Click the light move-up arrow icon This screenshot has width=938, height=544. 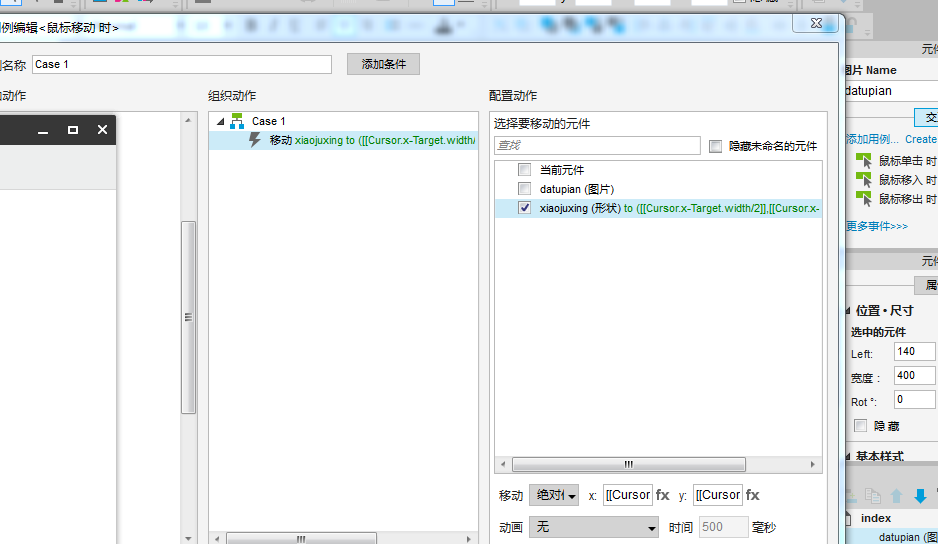coord(896,496)
